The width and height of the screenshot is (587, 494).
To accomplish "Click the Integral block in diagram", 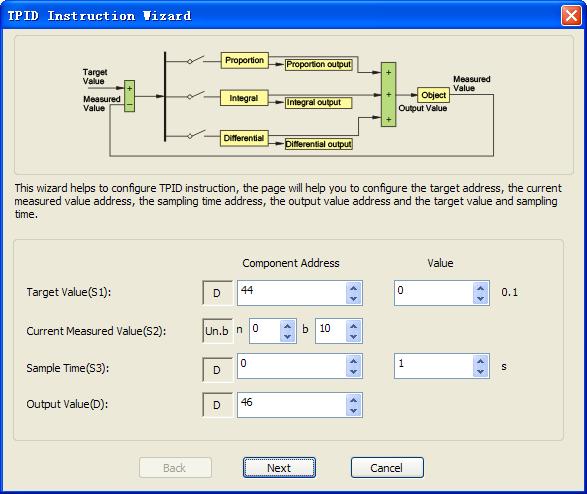I will click(244, 98).
